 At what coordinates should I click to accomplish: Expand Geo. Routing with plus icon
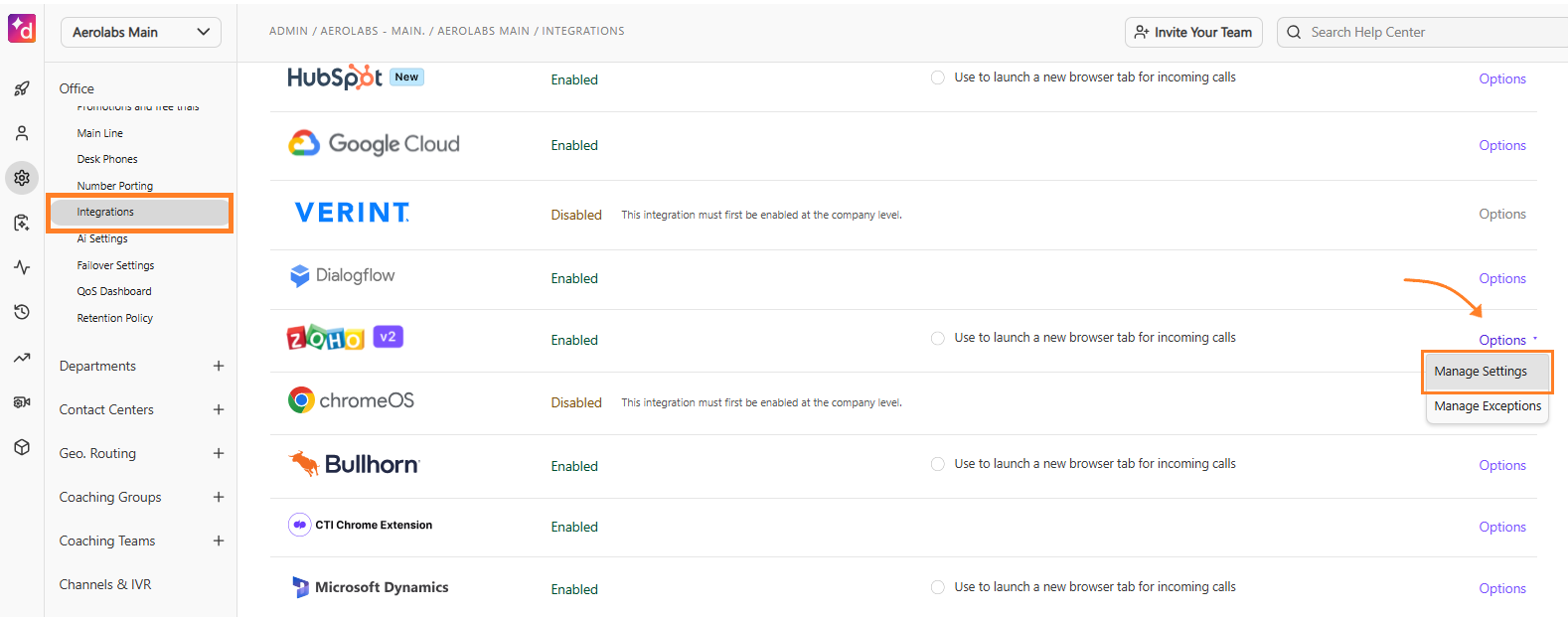coord(219,453)
